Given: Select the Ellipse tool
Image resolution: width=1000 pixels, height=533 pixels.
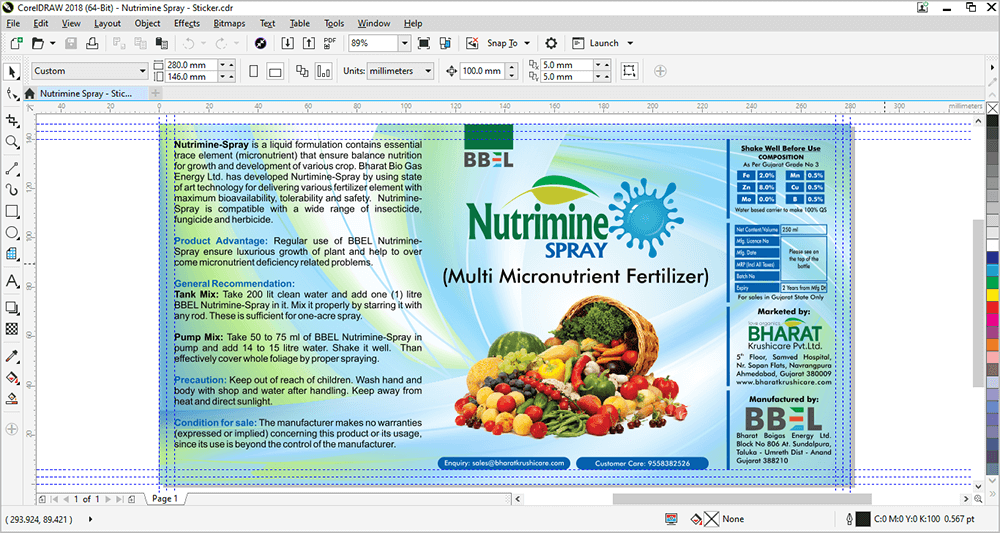Looking at the screenshot, I should (x=11, y=232).
